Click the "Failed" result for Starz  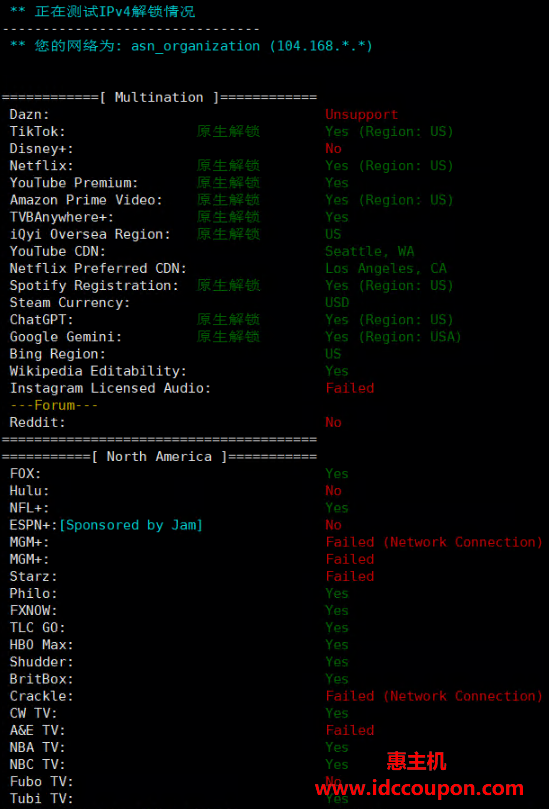(x=349, y=576)
